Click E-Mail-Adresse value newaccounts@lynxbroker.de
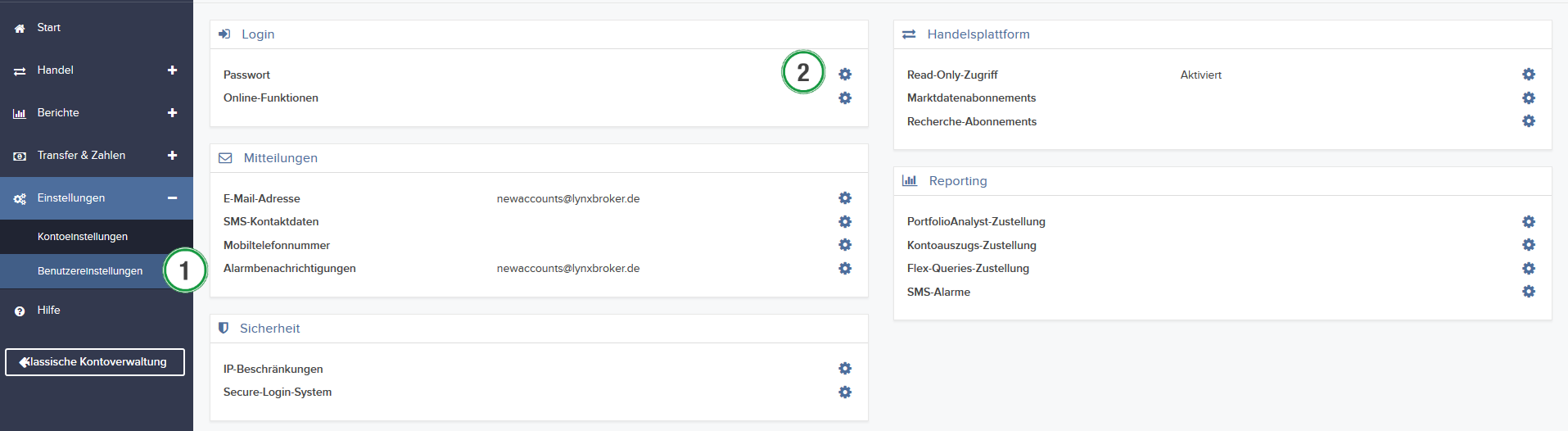The image size is (1568, 431). click(x=568, y=198)
